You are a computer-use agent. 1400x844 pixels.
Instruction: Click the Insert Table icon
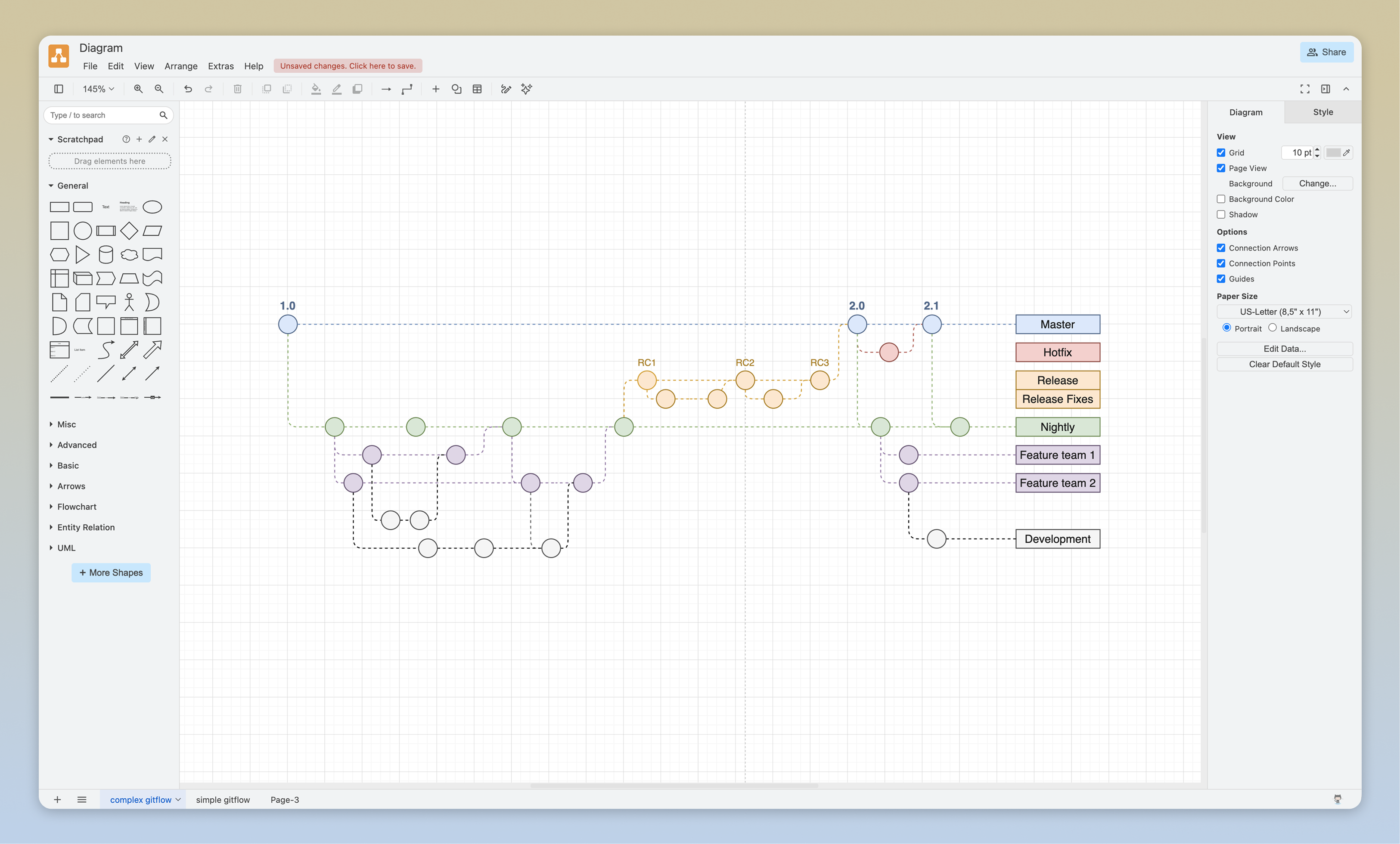point(477,89)
